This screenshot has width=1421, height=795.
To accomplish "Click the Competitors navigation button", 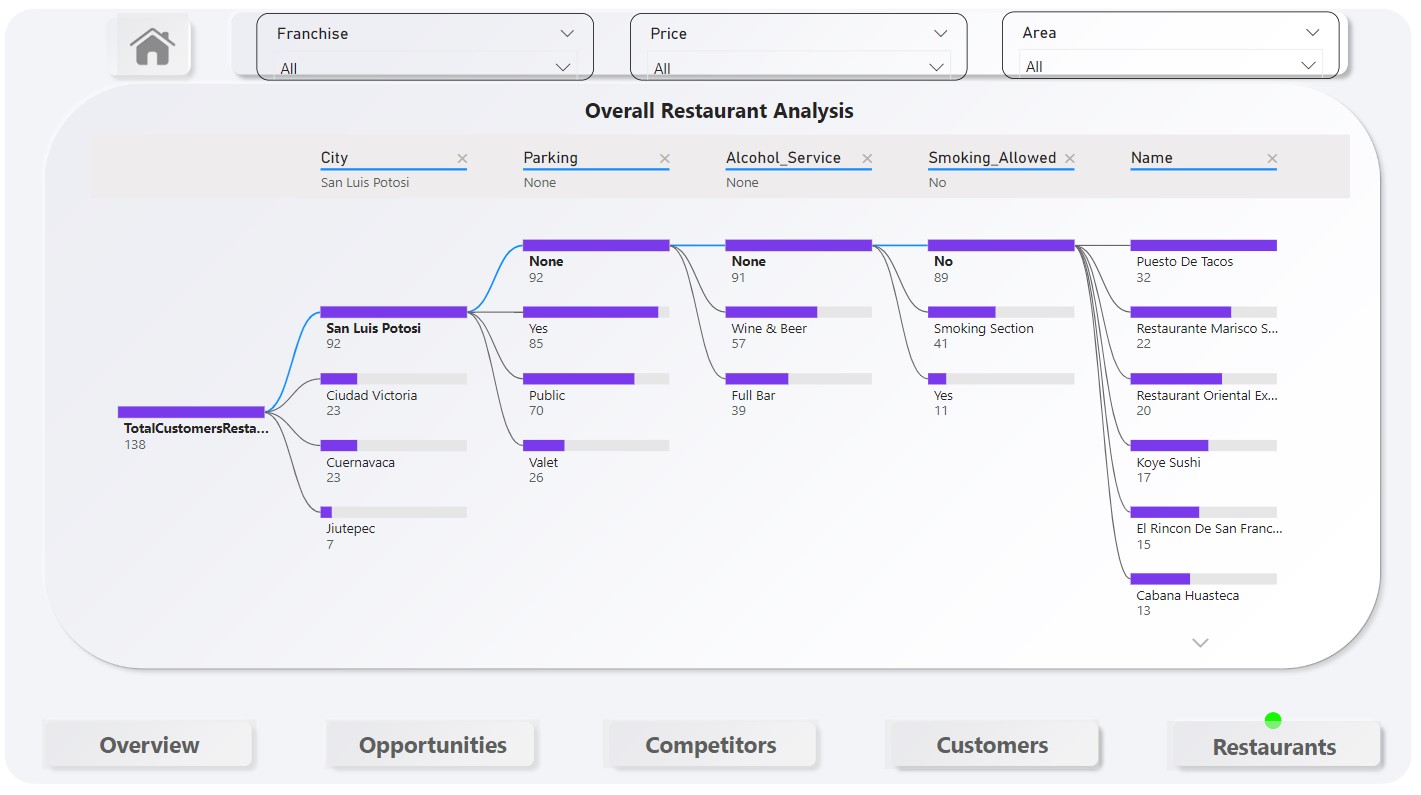I will [711, 745].
